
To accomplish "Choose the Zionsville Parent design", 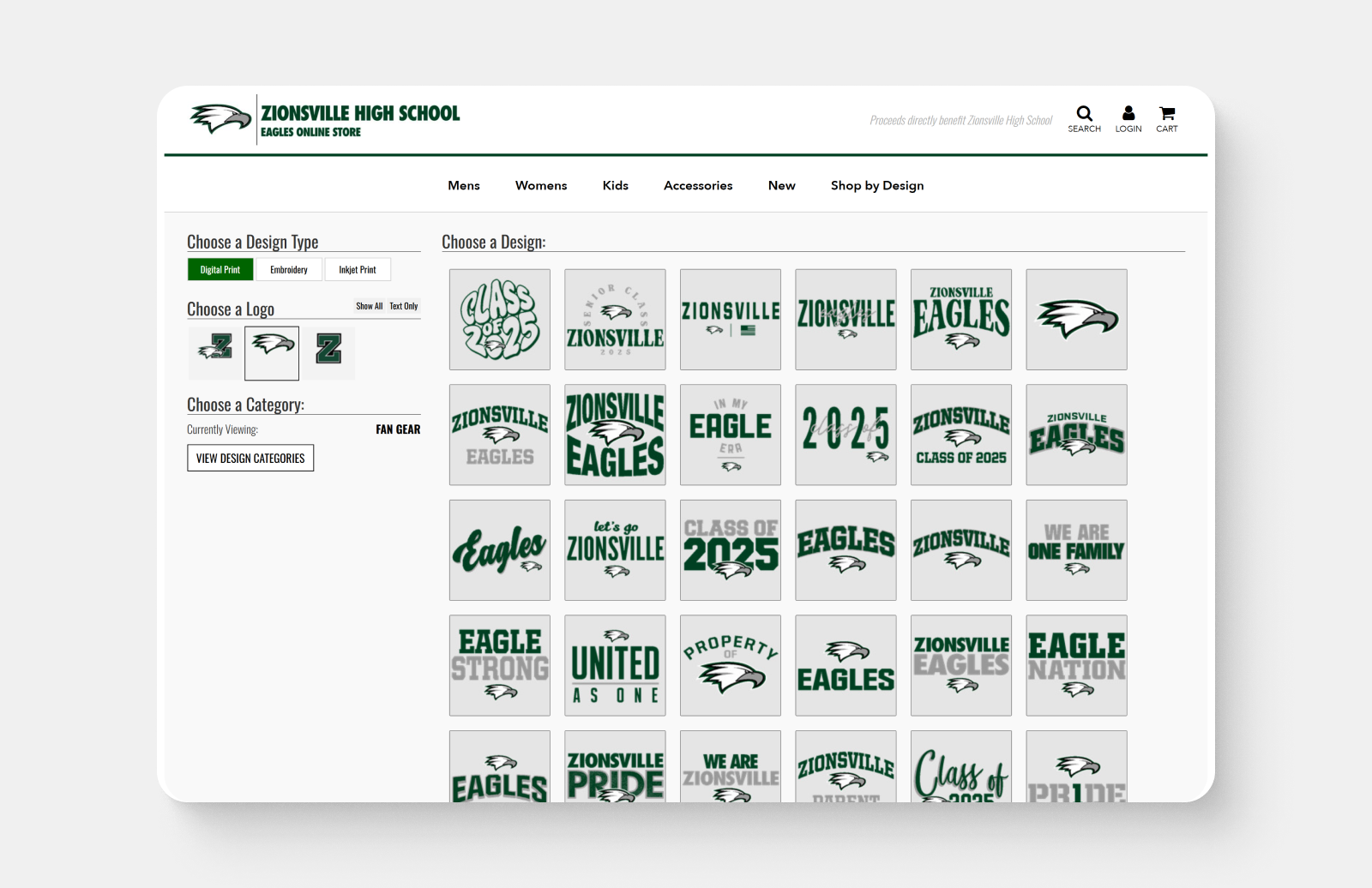I will click(x=845, y=766).
